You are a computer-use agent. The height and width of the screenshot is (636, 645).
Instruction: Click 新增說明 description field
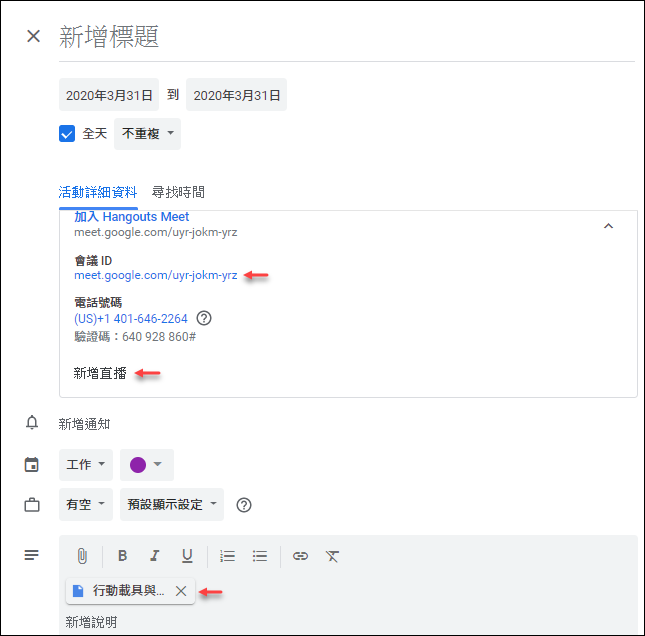click(91, 622)
